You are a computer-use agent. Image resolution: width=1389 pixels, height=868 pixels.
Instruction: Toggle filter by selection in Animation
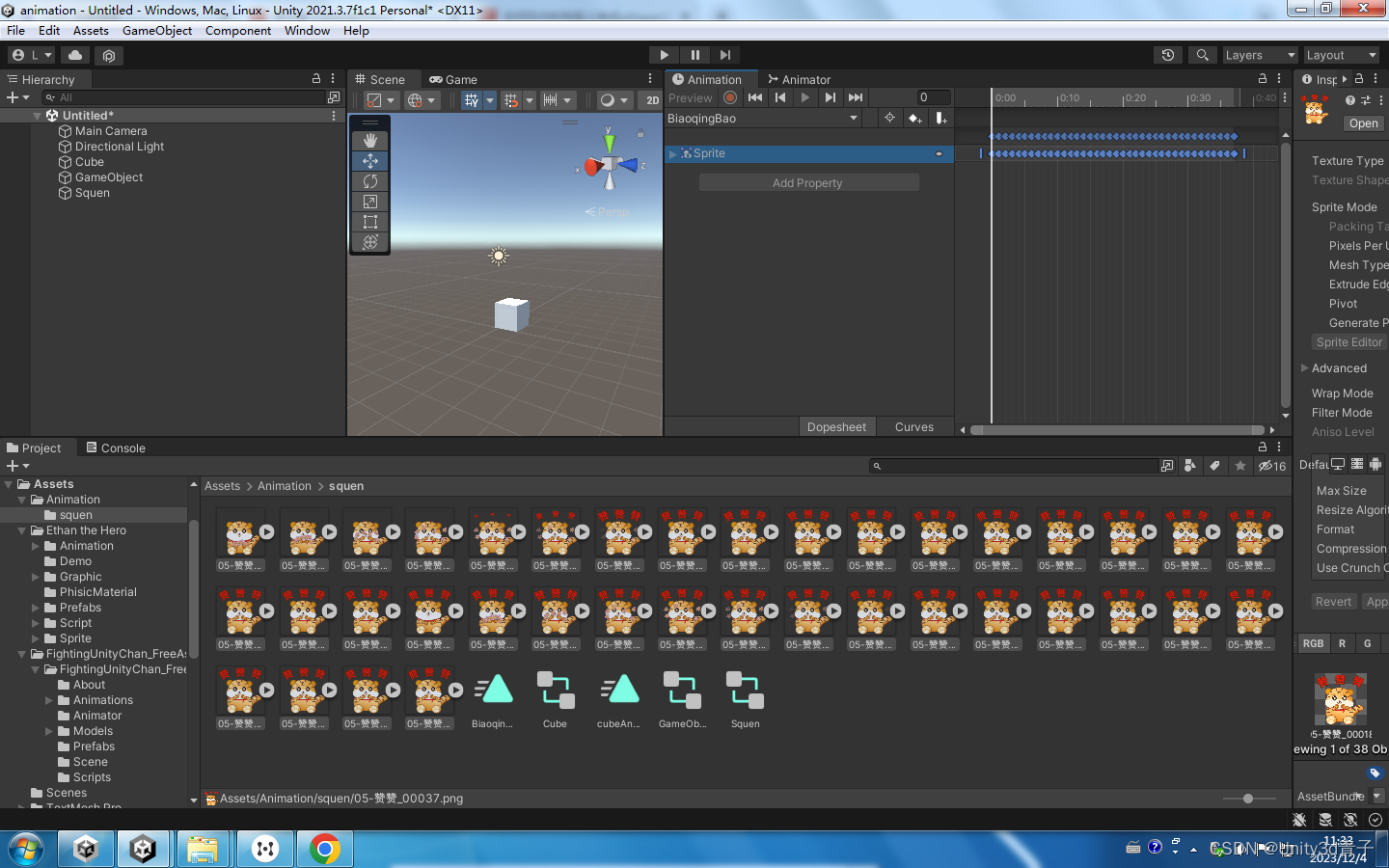coord(889,118)
